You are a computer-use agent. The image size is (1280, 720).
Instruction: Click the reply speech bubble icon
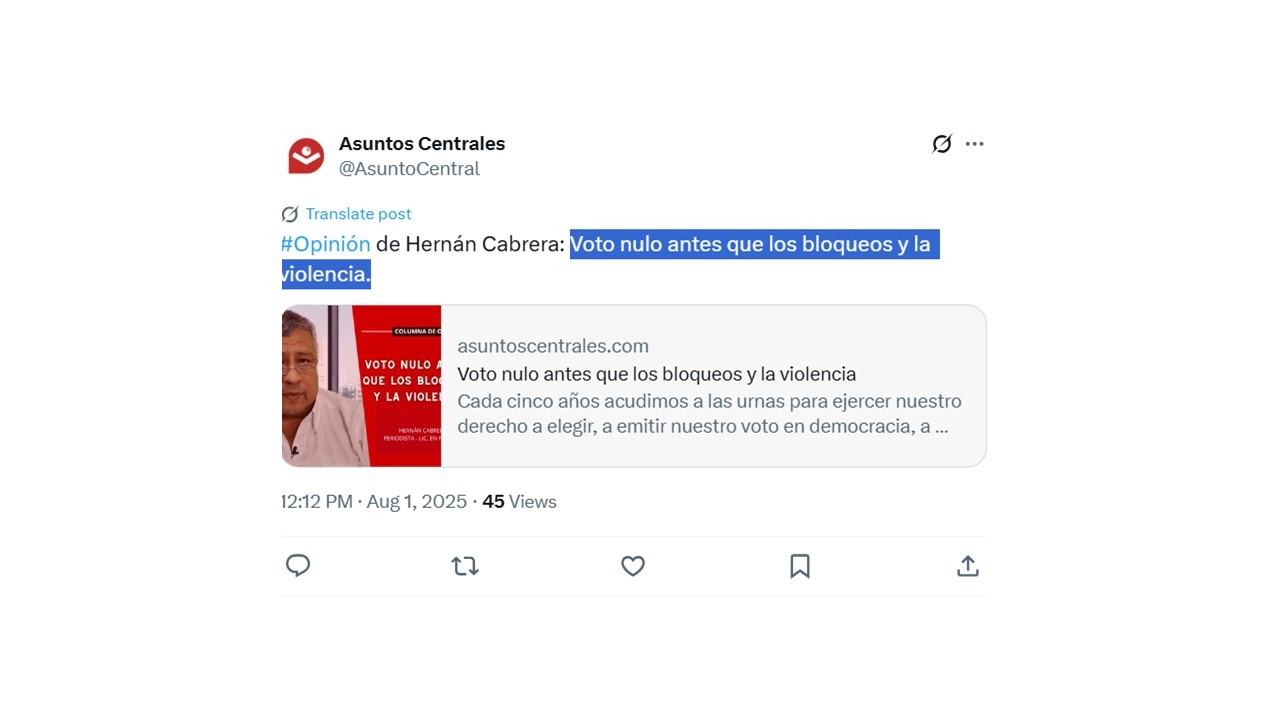(298, 566)
